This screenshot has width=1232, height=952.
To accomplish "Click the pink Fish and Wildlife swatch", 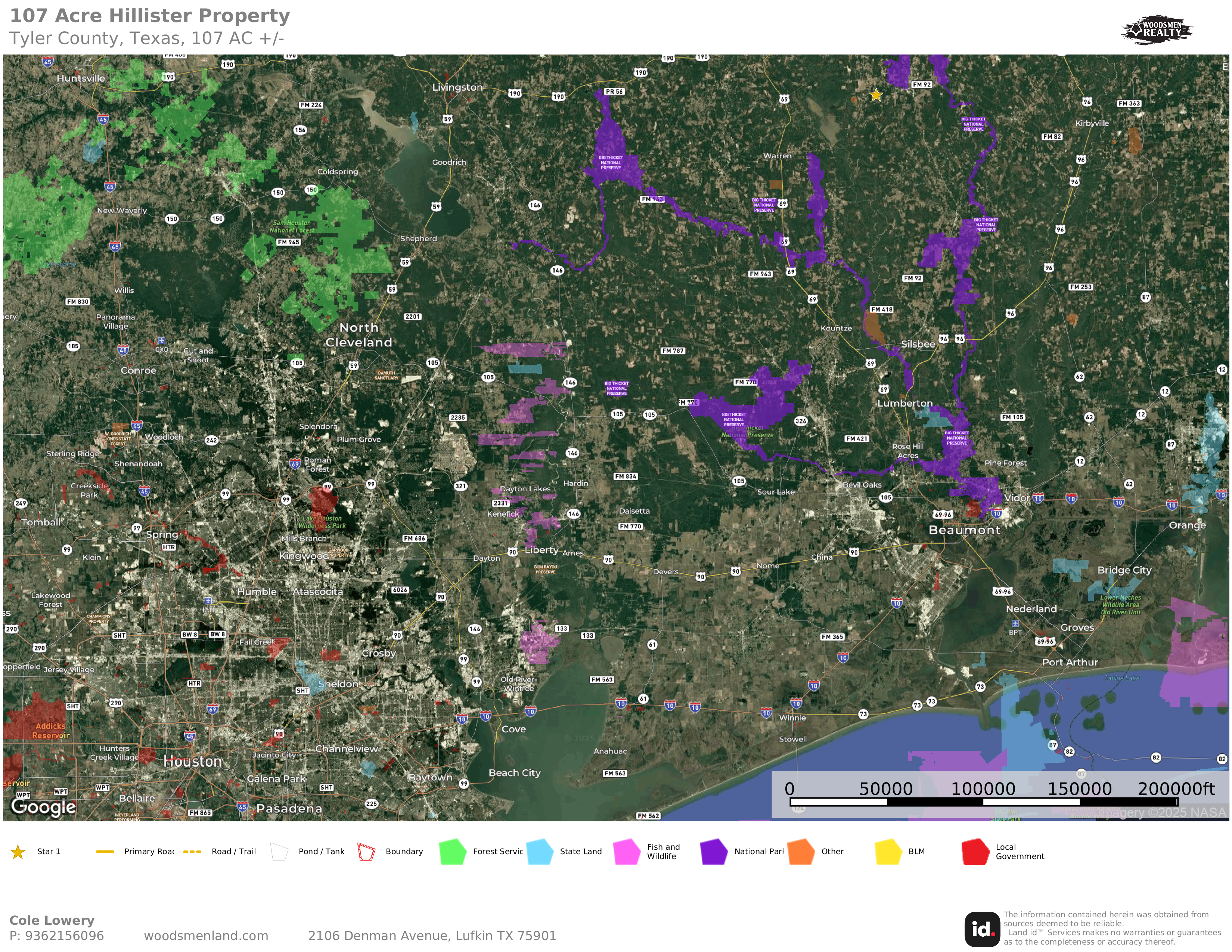I will point(627,852).
